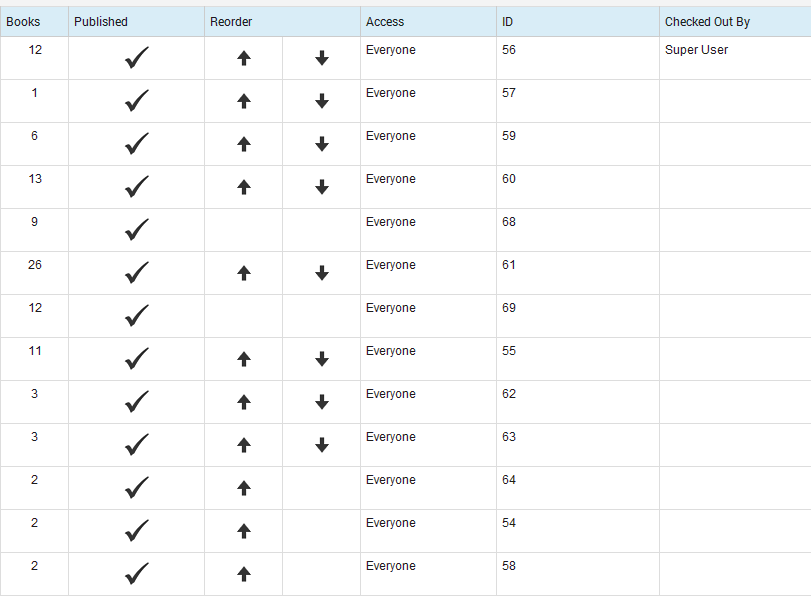The image size is (811, 600).
Task: Sort table by Access column header
Action: pos(385,22)
